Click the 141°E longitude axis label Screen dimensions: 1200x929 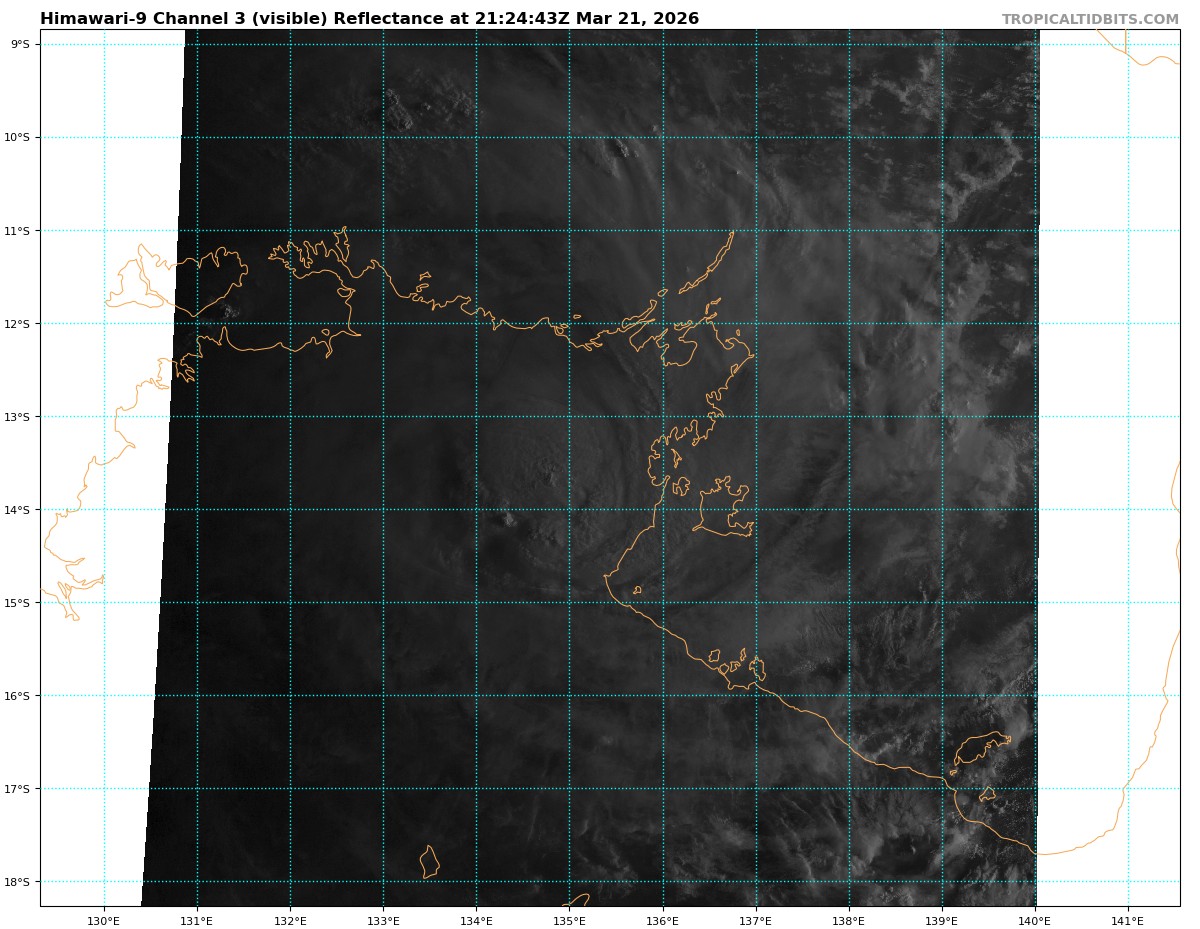[x=1127, y=918]
